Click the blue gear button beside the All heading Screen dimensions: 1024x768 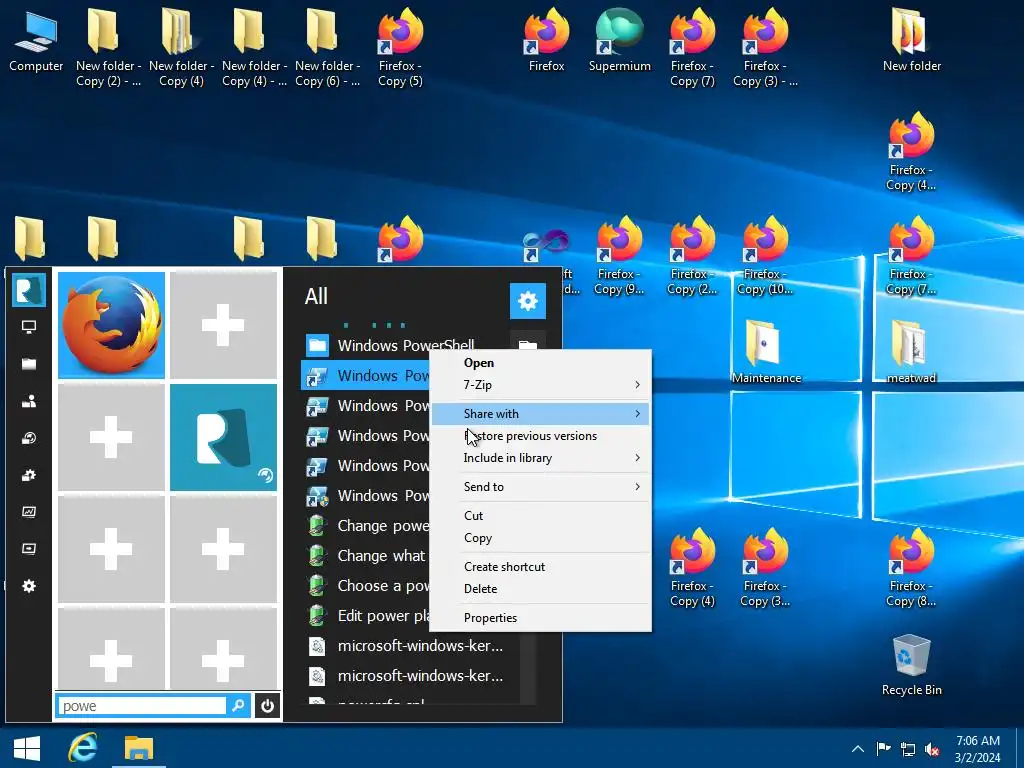[x=528, y=301]
